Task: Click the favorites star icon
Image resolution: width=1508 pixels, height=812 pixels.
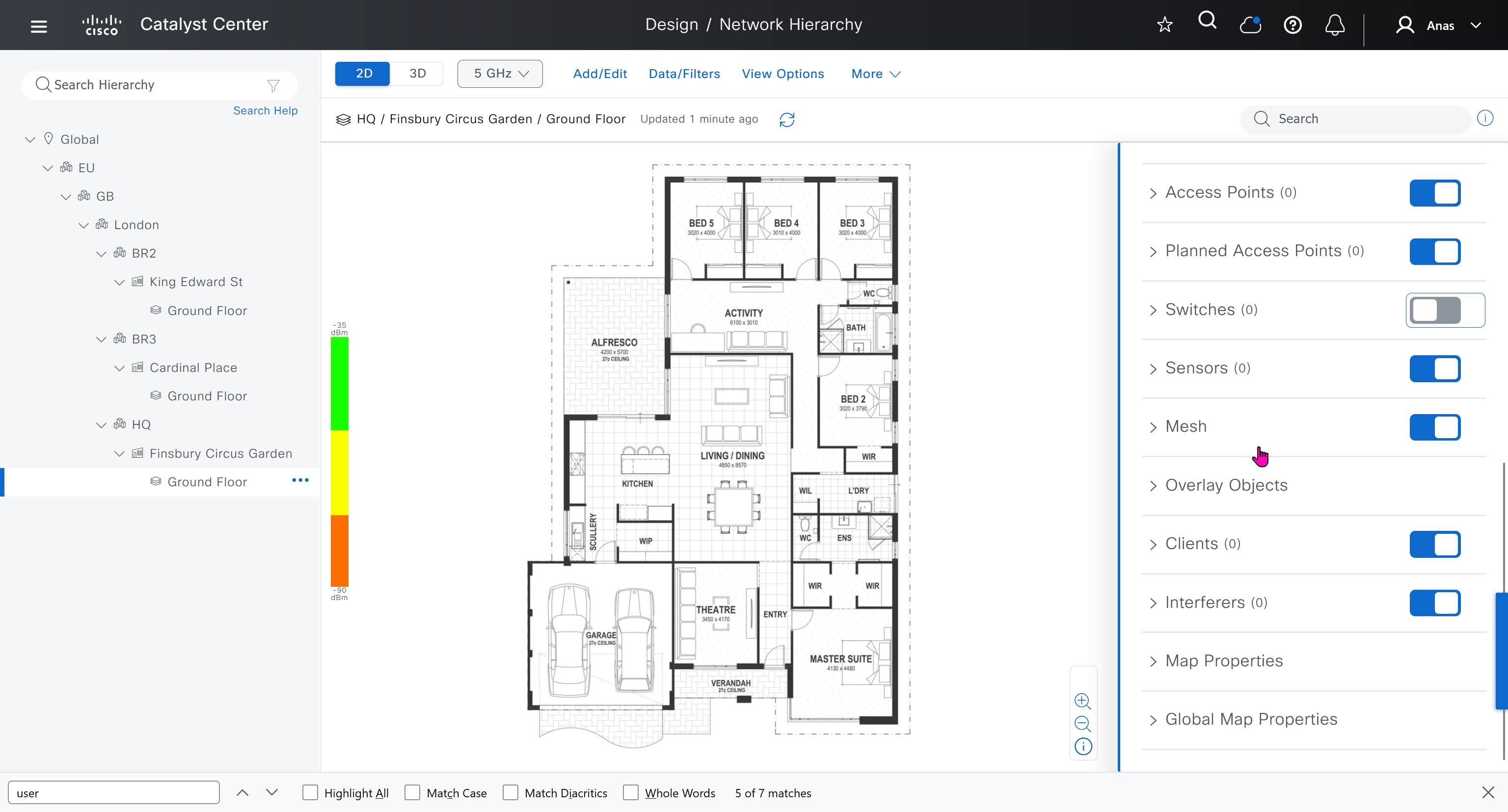Action: (x=1164, y=25)
